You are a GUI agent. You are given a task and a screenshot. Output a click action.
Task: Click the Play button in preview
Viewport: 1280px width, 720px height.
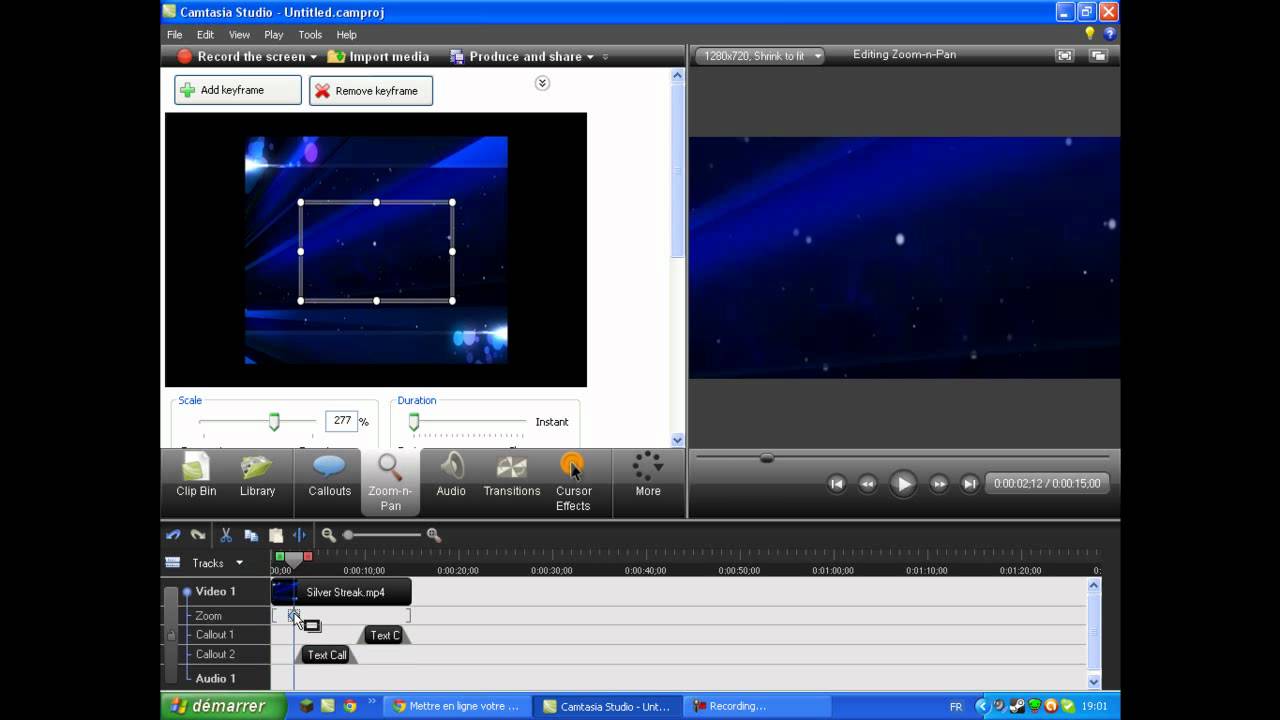point(903,484)
